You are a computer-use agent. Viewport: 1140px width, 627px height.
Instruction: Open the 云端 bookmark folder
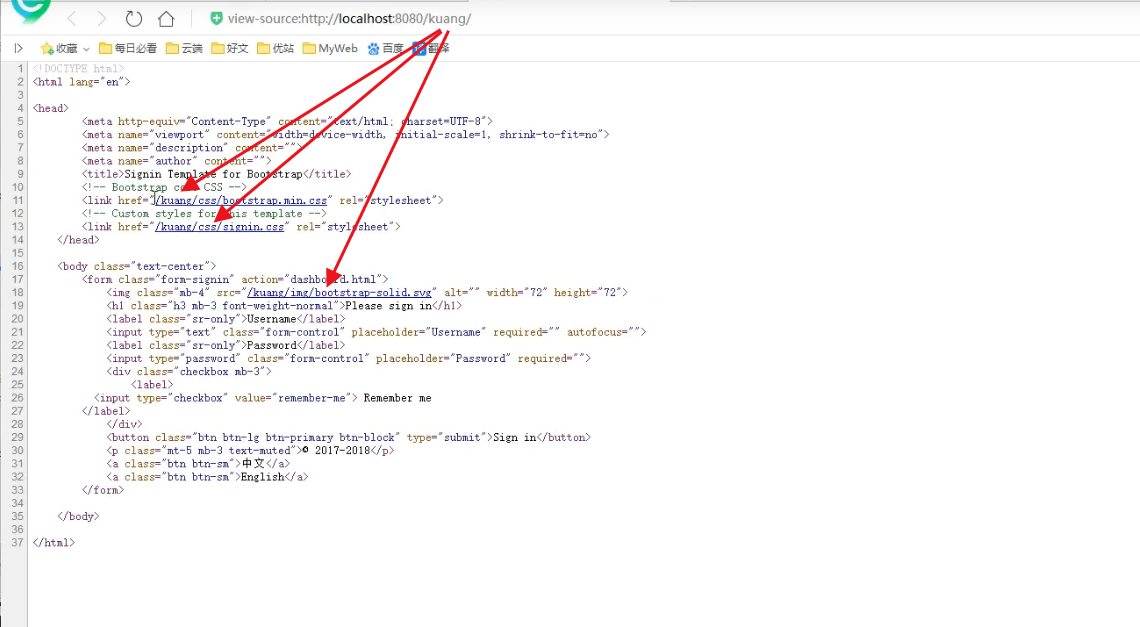(x=184, y=48)
